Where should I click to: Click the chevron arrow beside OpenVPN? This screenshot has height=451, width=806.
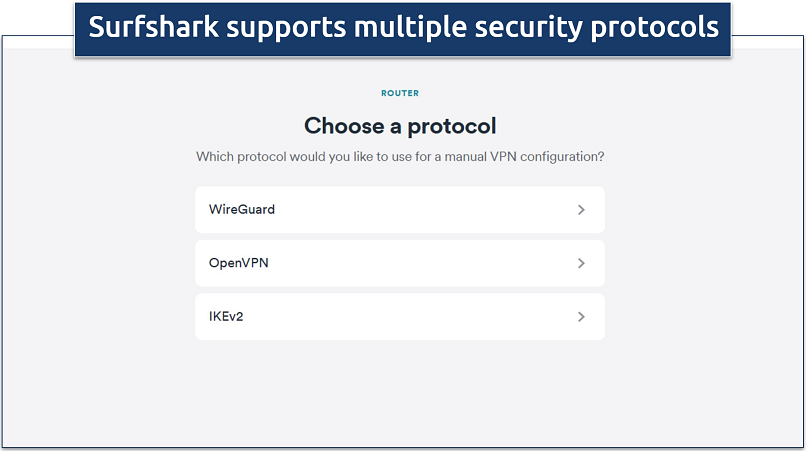pos(581,263)
